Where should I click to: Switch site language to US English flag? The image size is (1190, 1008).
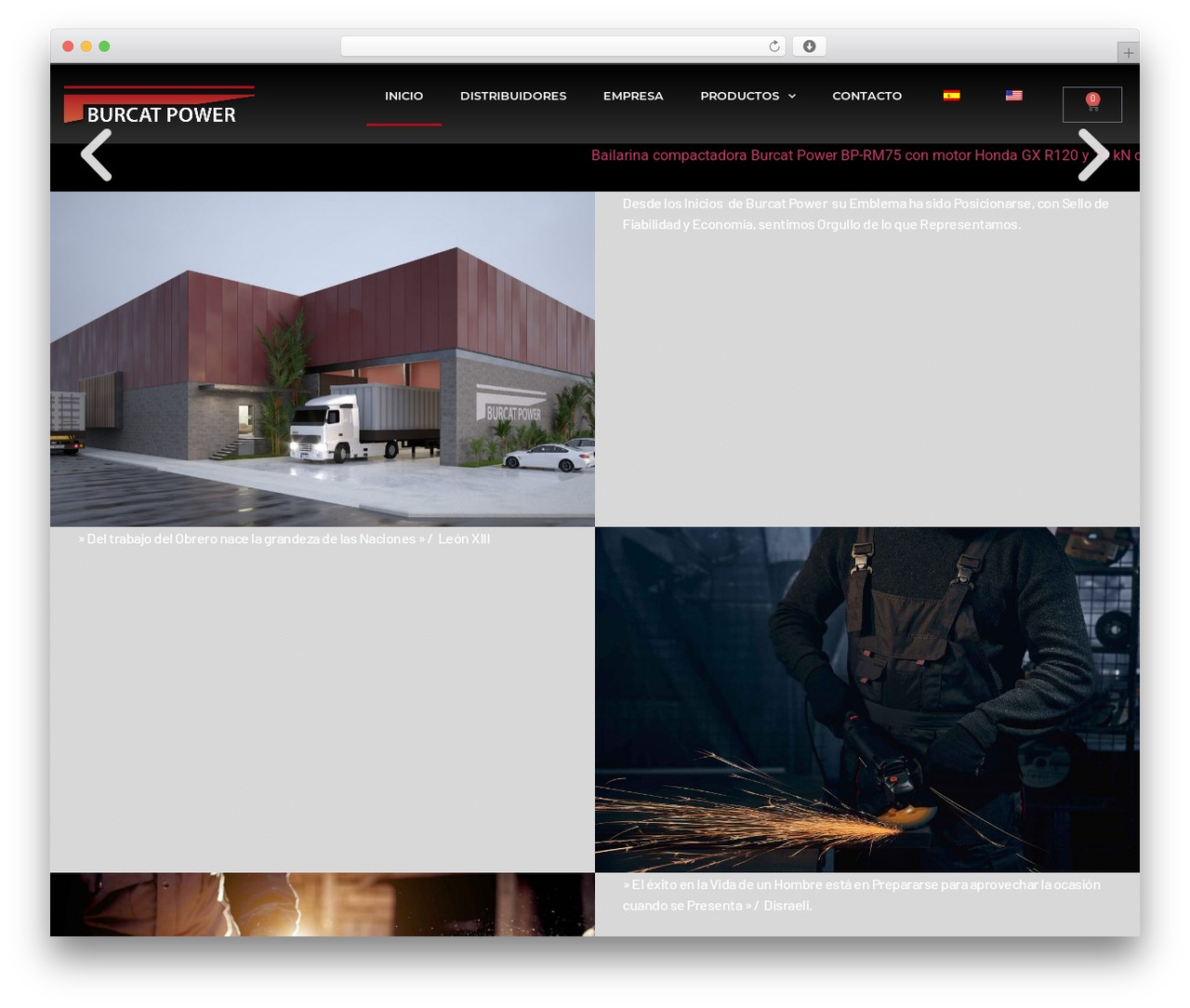point(1014,95)
